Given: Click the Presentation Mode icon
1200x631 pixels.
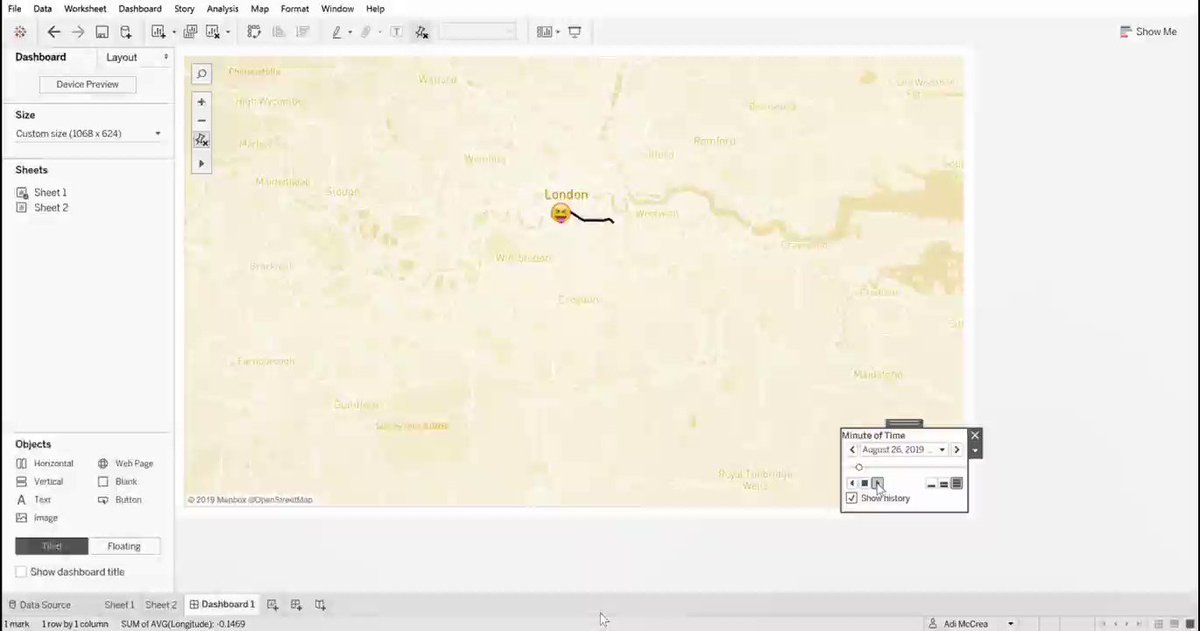Looking at the screenshot, I should click(575, 32).
